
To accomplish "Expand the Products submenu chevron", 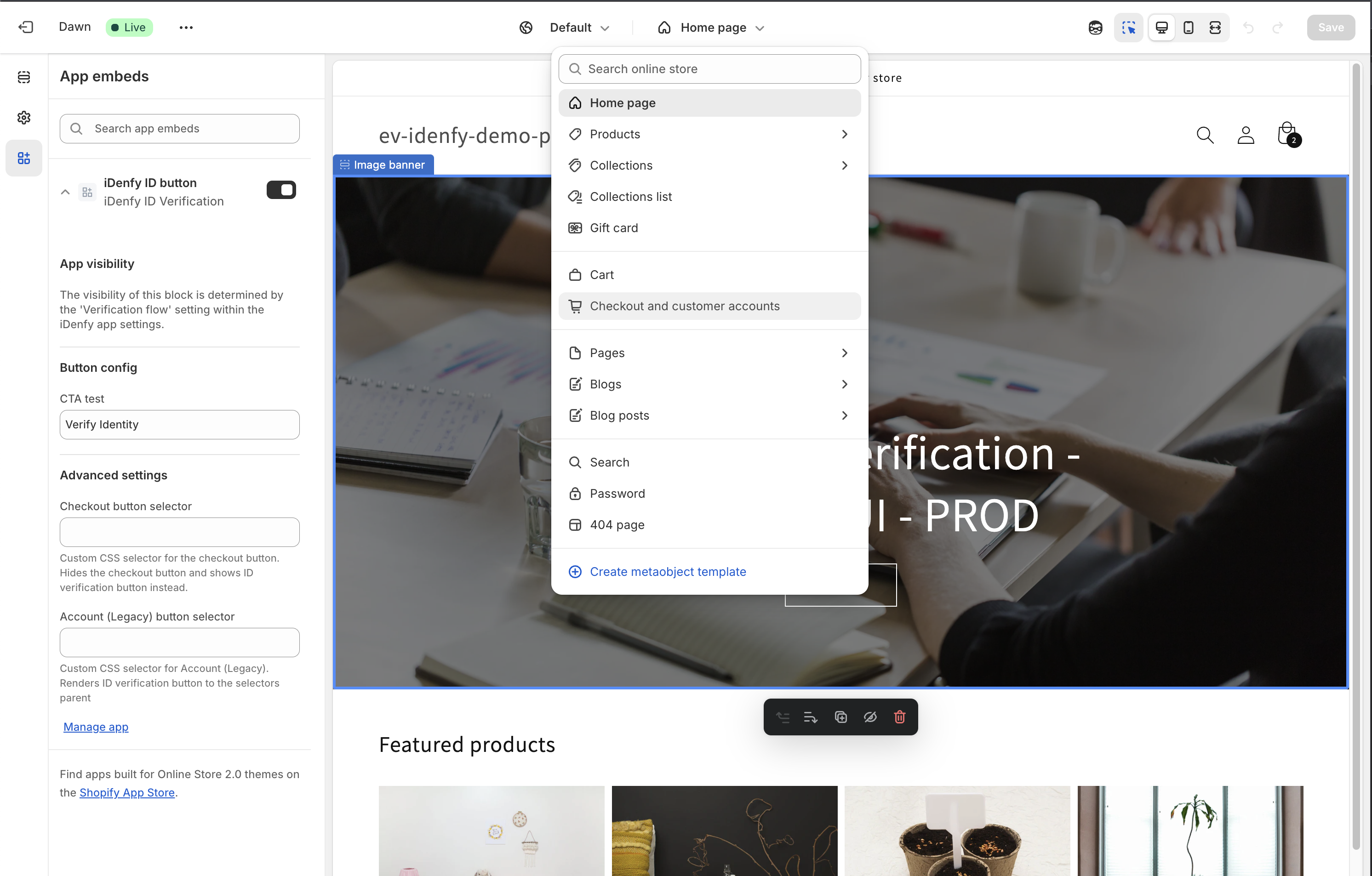I will pos(844,134).
